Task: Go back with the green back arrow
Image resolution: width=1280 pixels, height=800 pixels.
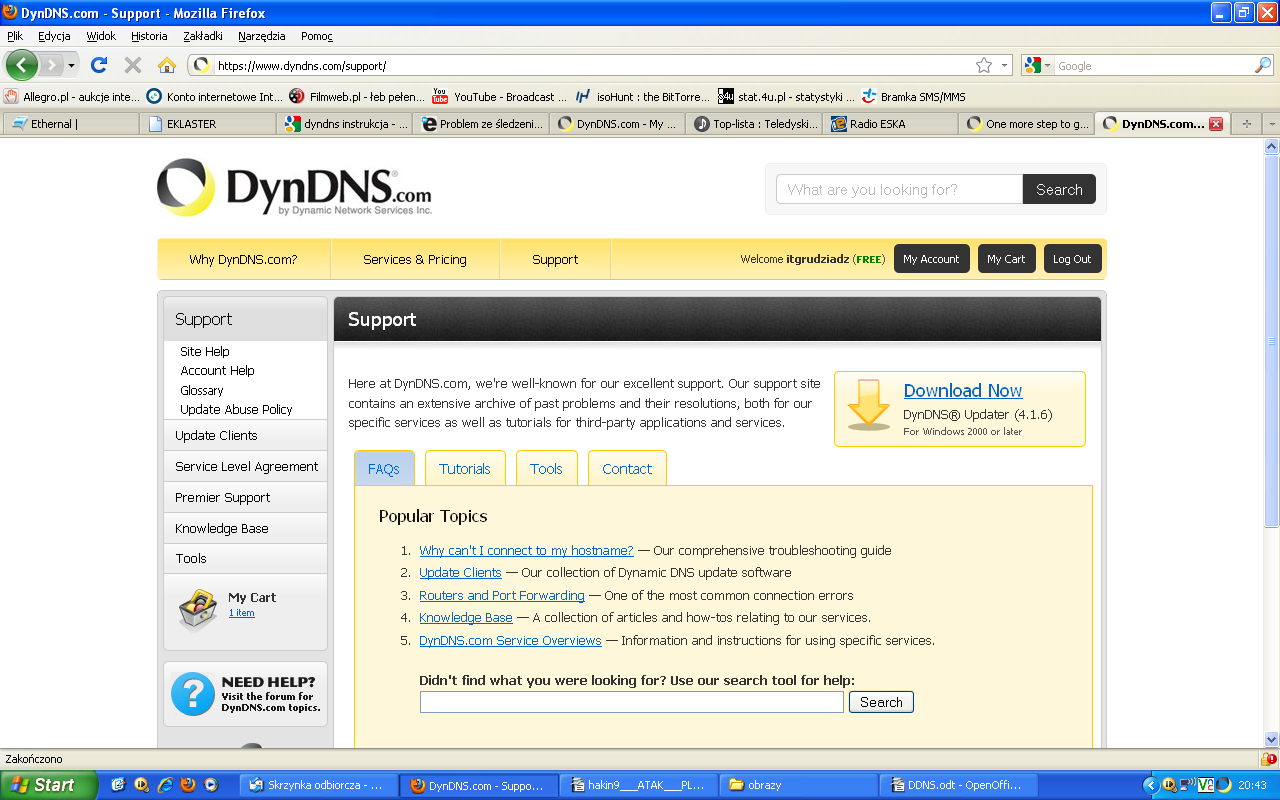Action: (x=21, y=65)
